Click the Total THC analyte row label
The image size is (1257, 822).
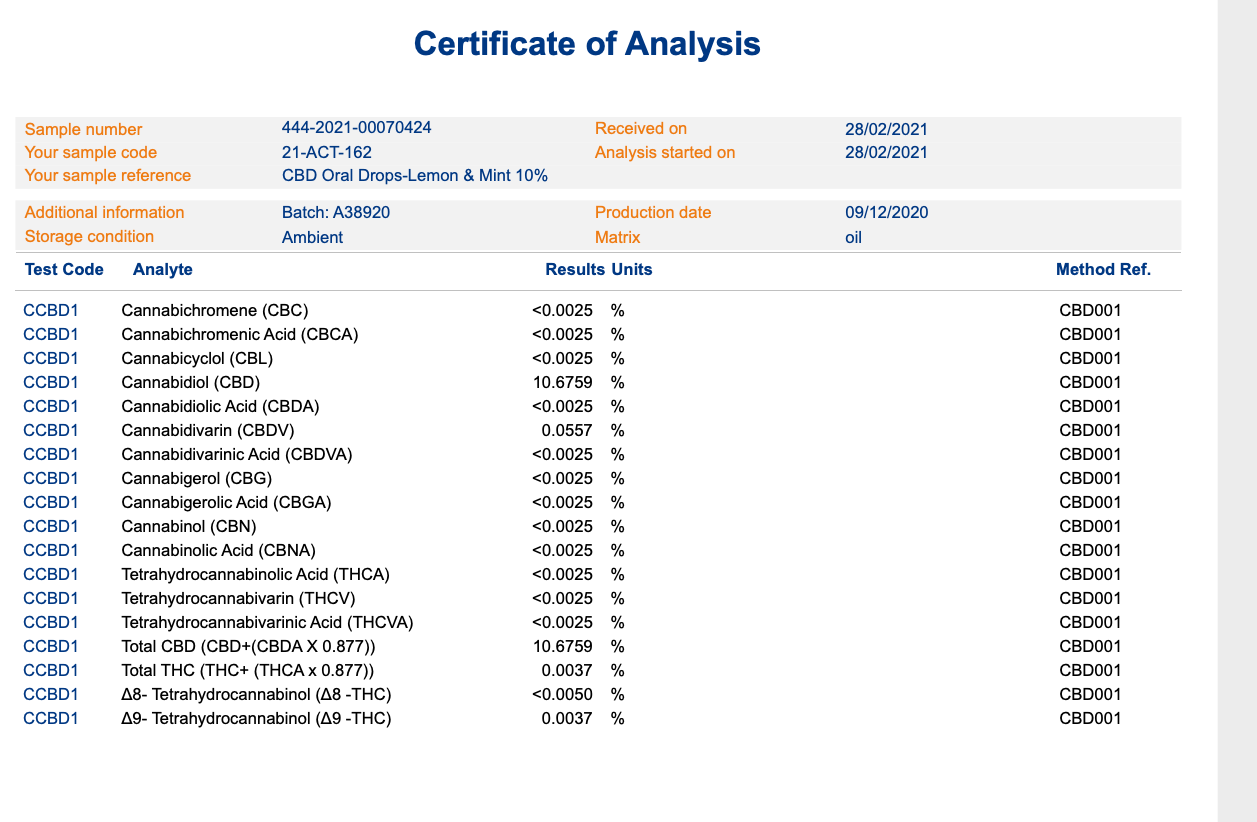(248, 670)
